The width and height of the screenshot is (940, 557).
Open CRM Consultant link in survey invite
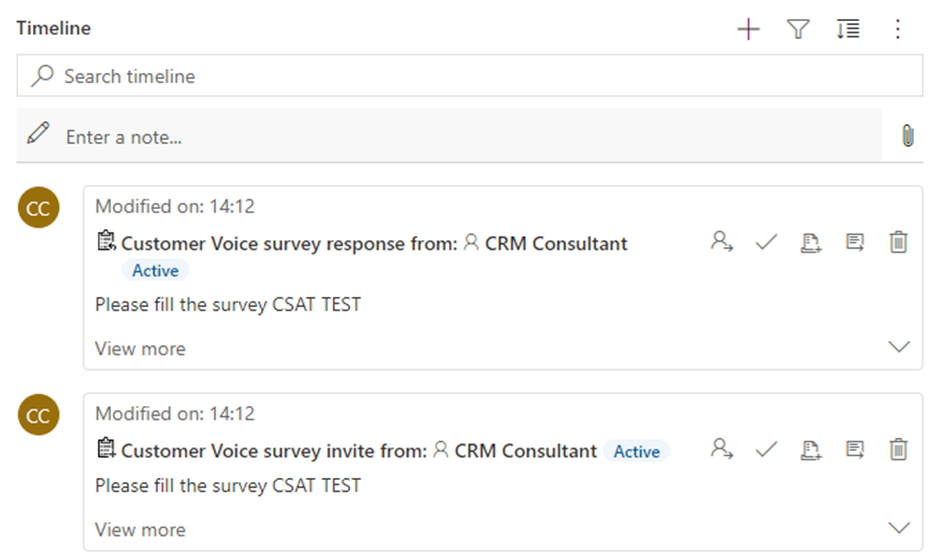[x=525, y=451]
